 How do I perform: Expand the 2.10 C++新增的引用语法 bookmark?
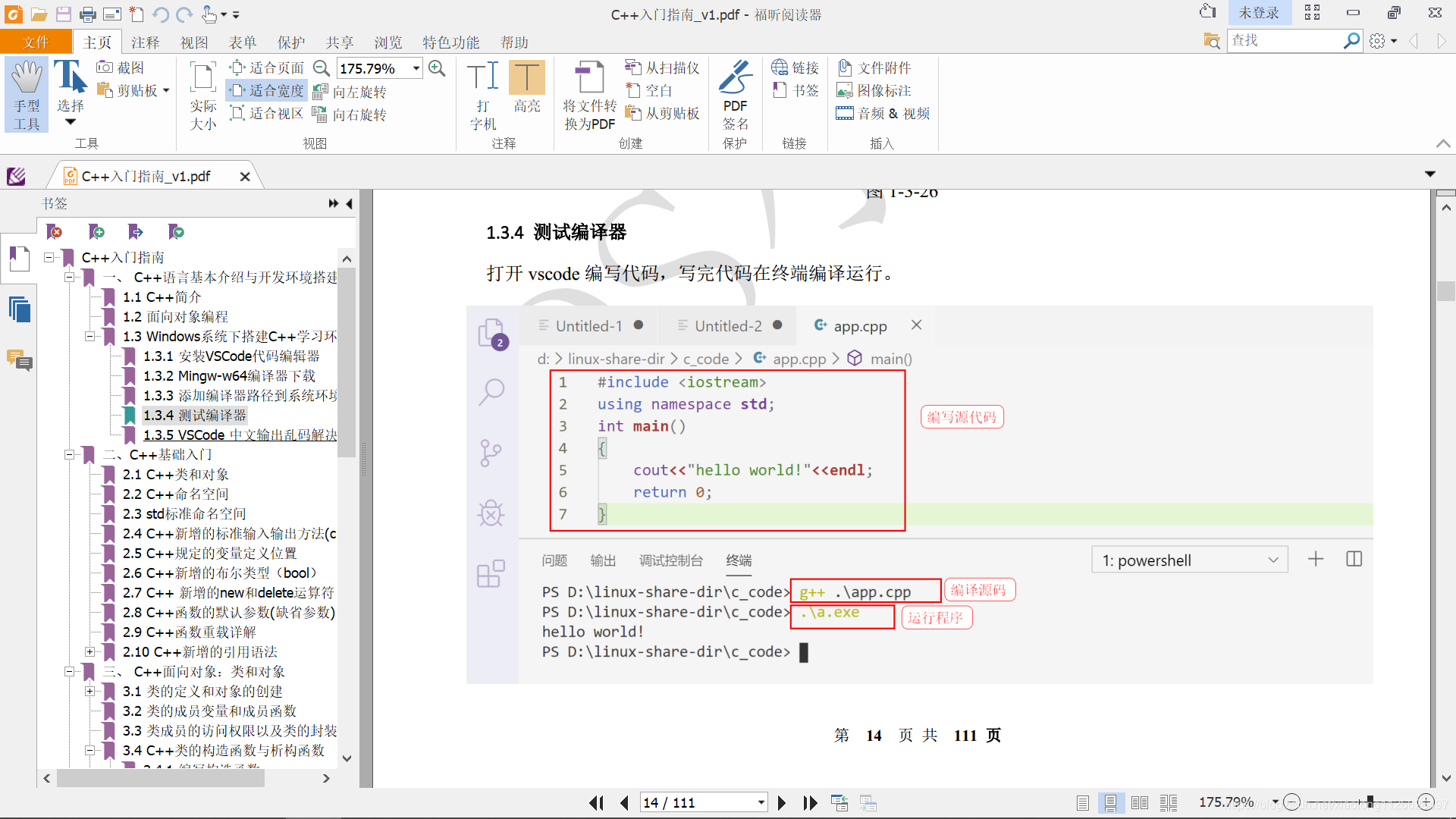click(89, 652)
